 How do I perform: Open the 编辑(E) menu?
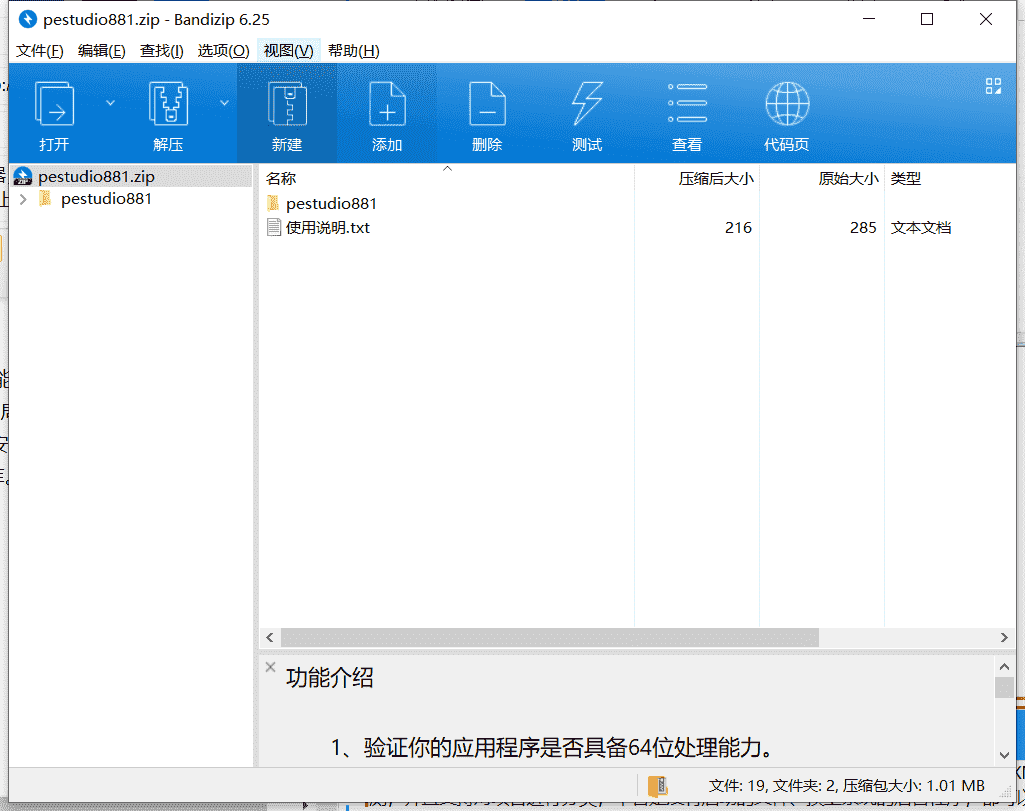pyautogui.click(x=101, y=51)
